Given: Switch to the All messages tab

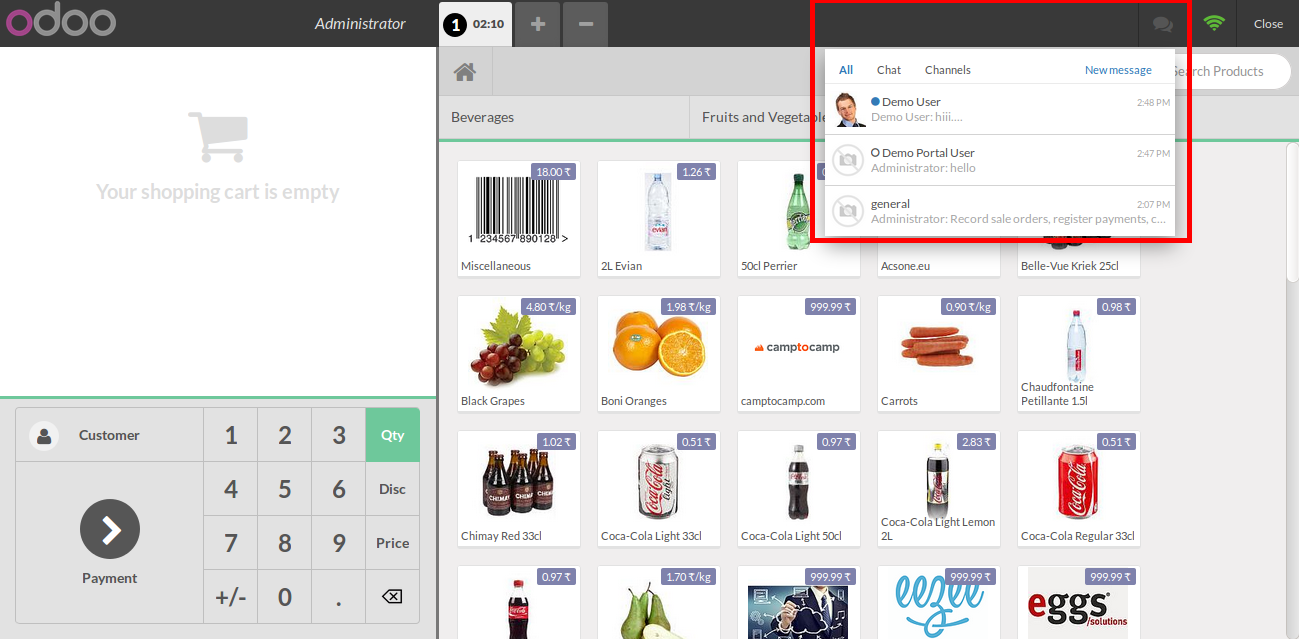Looking at the screenshot, I should 846,70.
